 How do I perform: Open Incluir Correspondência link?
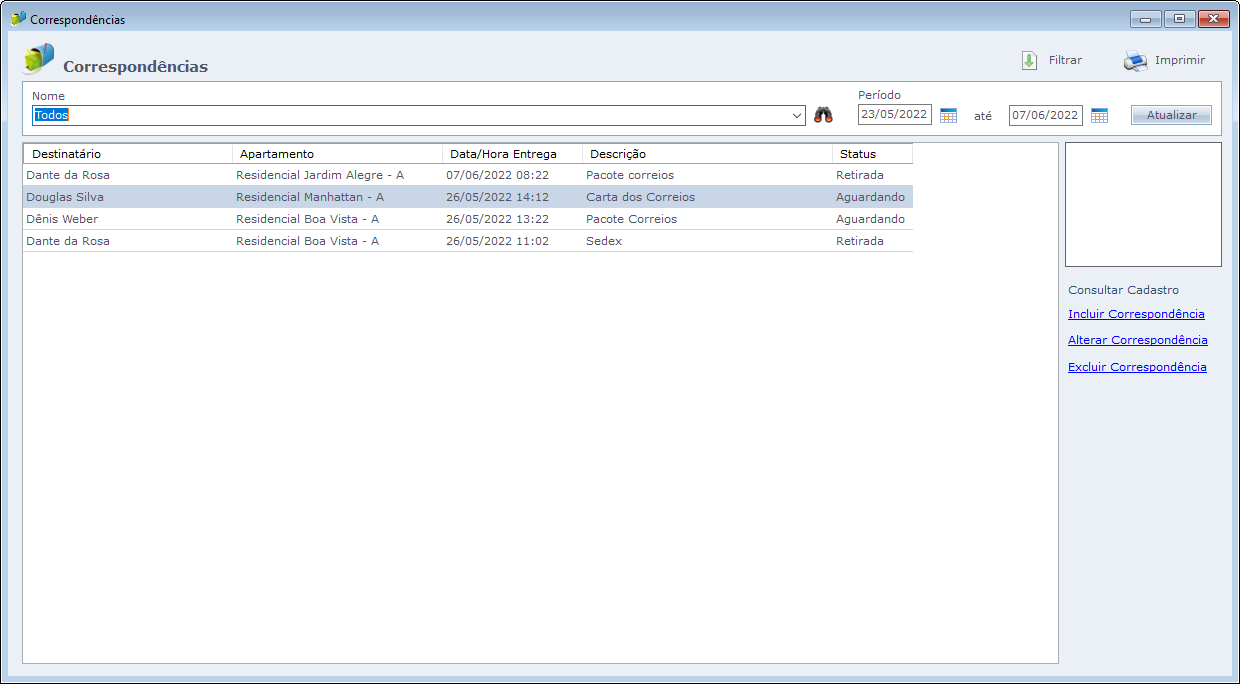pos(1136,314)
